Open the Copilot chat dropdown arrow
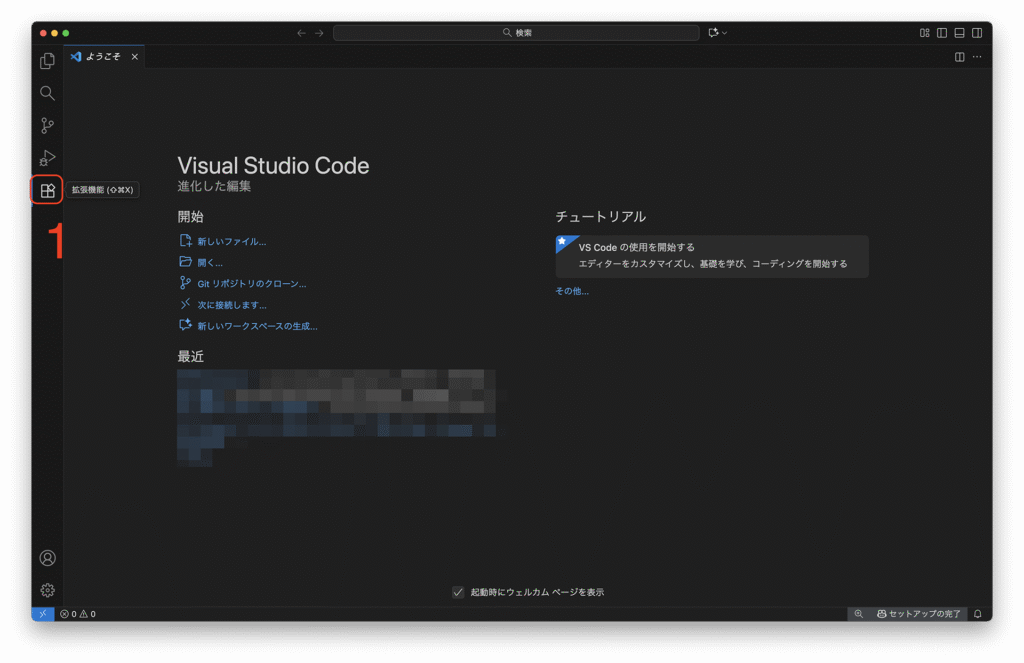Screen dimensions: 1024x663 [x=725, y=33]
